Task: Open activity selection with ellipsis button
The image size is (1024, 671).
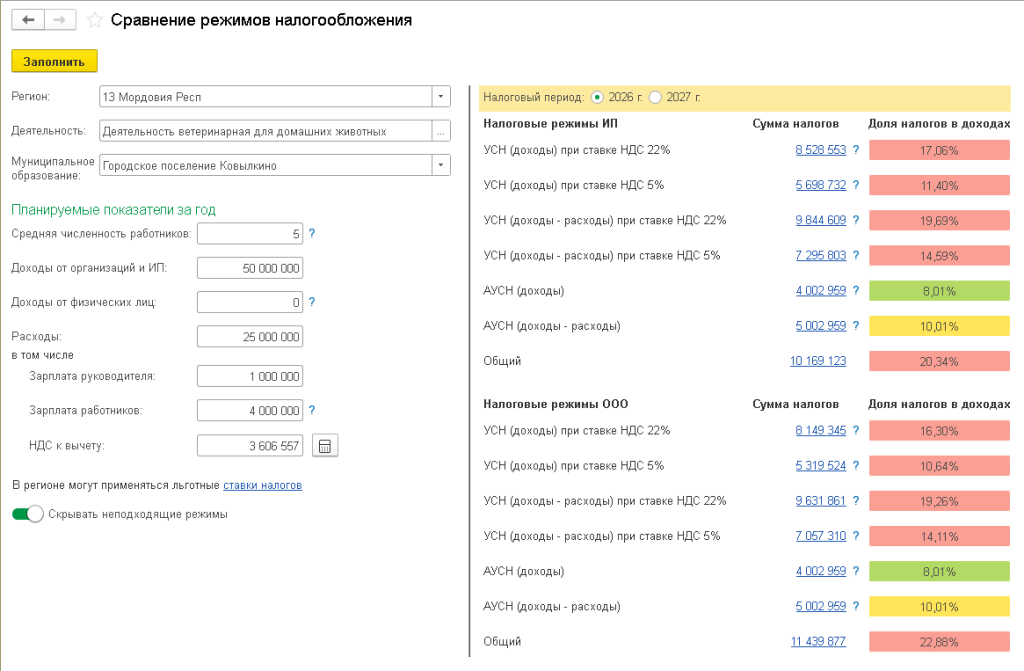Action: [x=441, y=131]
